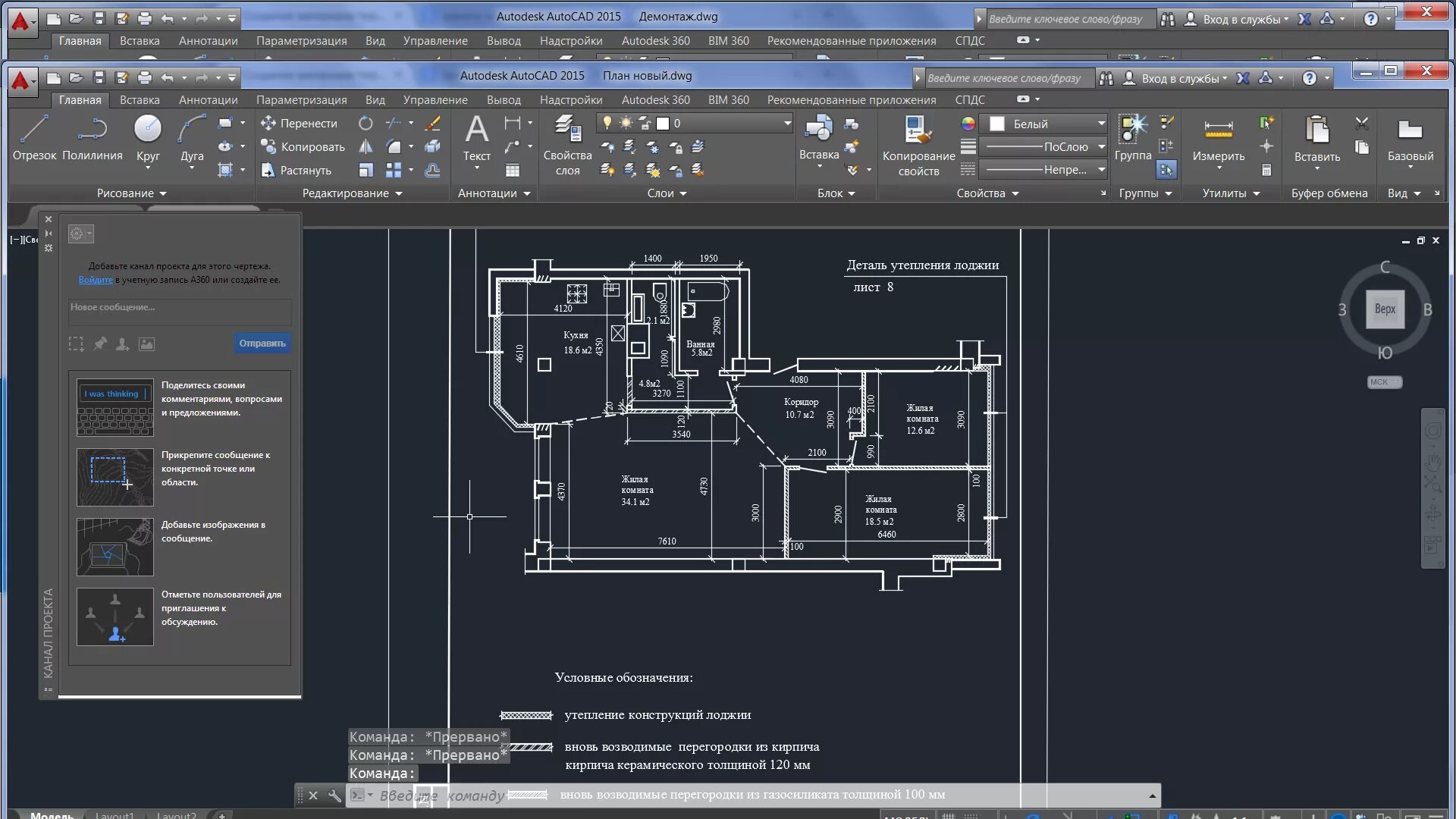Open Свойства слоя layer properties

point(567,136)
